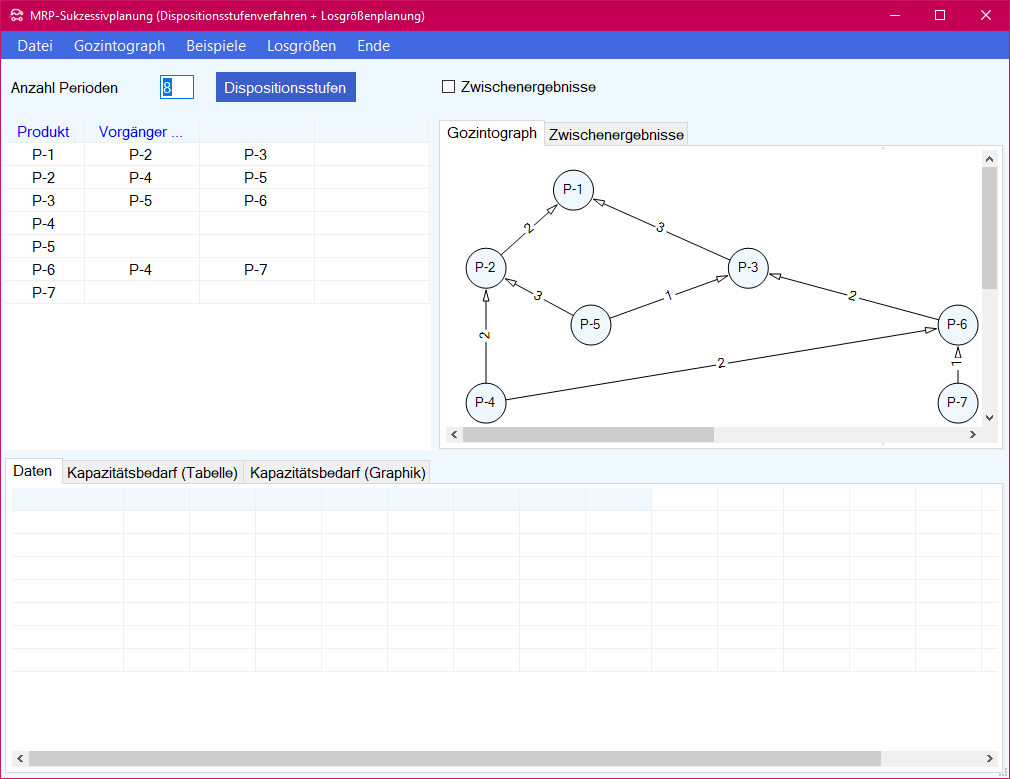The width and height of the screenshot is (1010, 779).
Task: Click the P-3 node in the graph
Action: click(x=748, y=267)
